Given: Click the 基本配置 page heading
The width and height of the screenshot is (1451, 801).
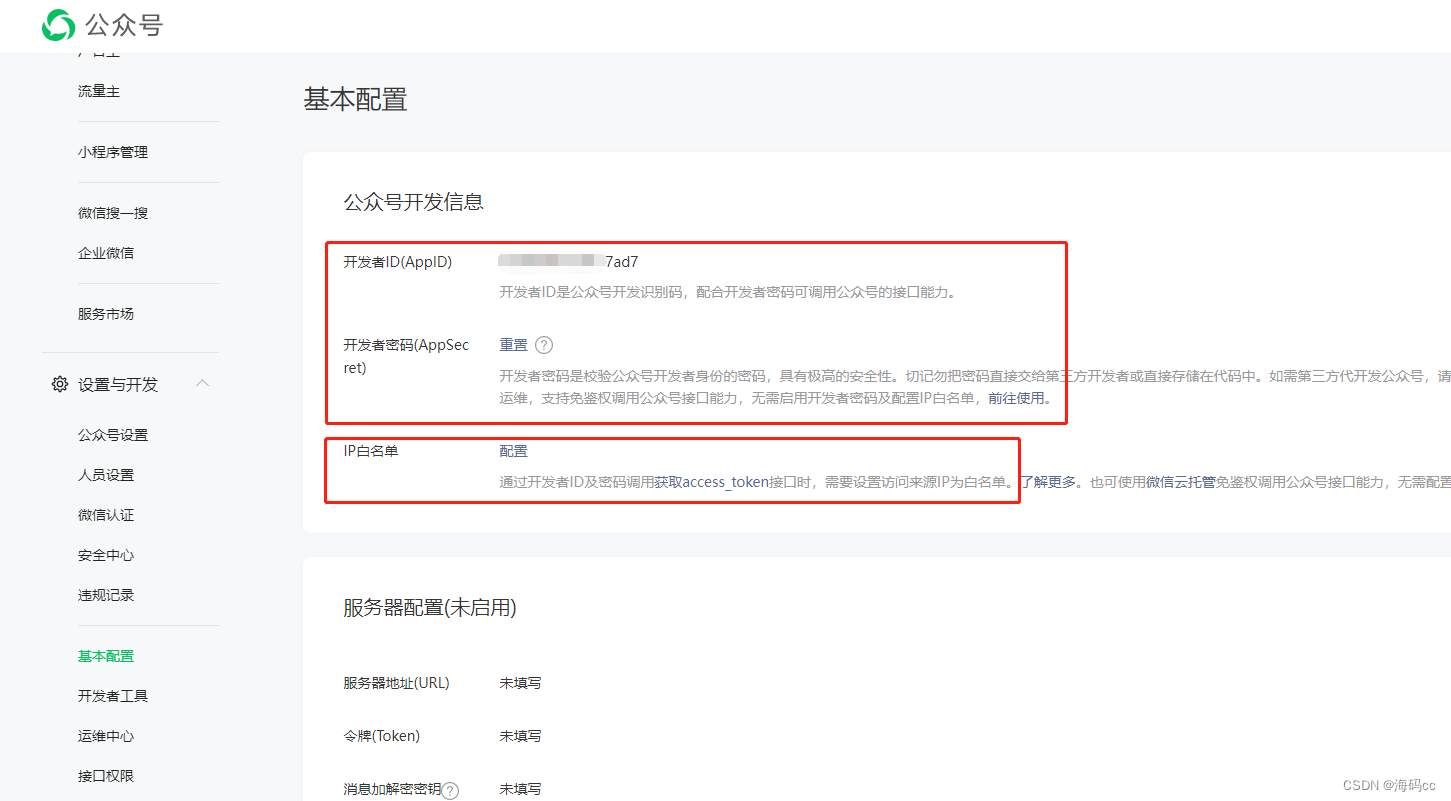Looking at the screenshot, I should pos(356,100).
